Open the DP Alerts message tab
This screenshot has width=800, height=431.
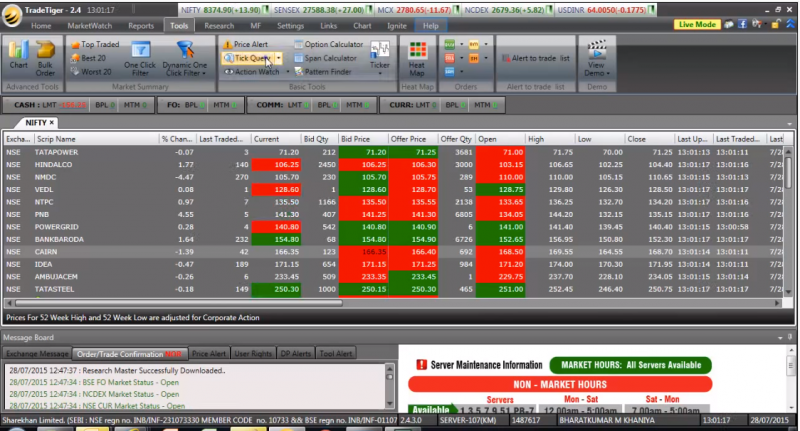click(295, 353)
